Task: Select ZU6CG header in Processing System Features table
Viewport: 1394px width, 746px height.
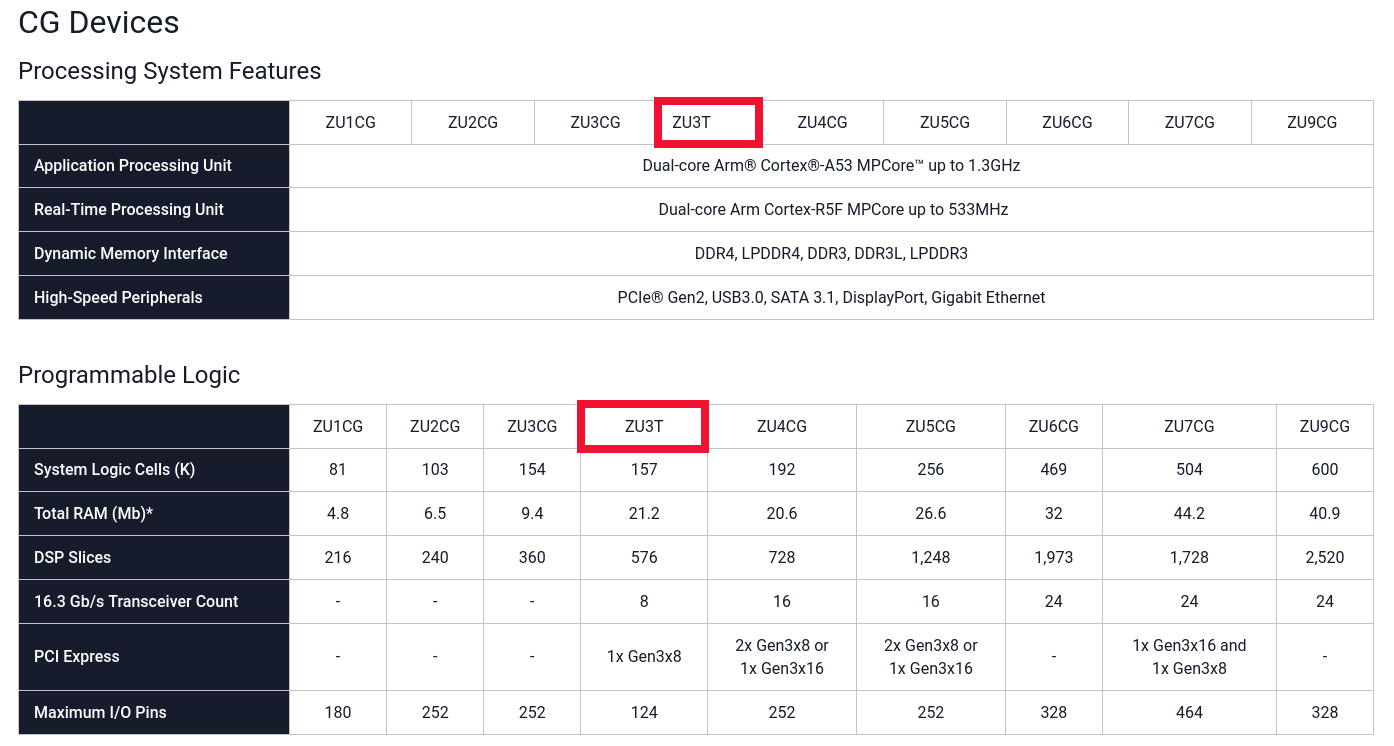Action: tap(1067, 122)
